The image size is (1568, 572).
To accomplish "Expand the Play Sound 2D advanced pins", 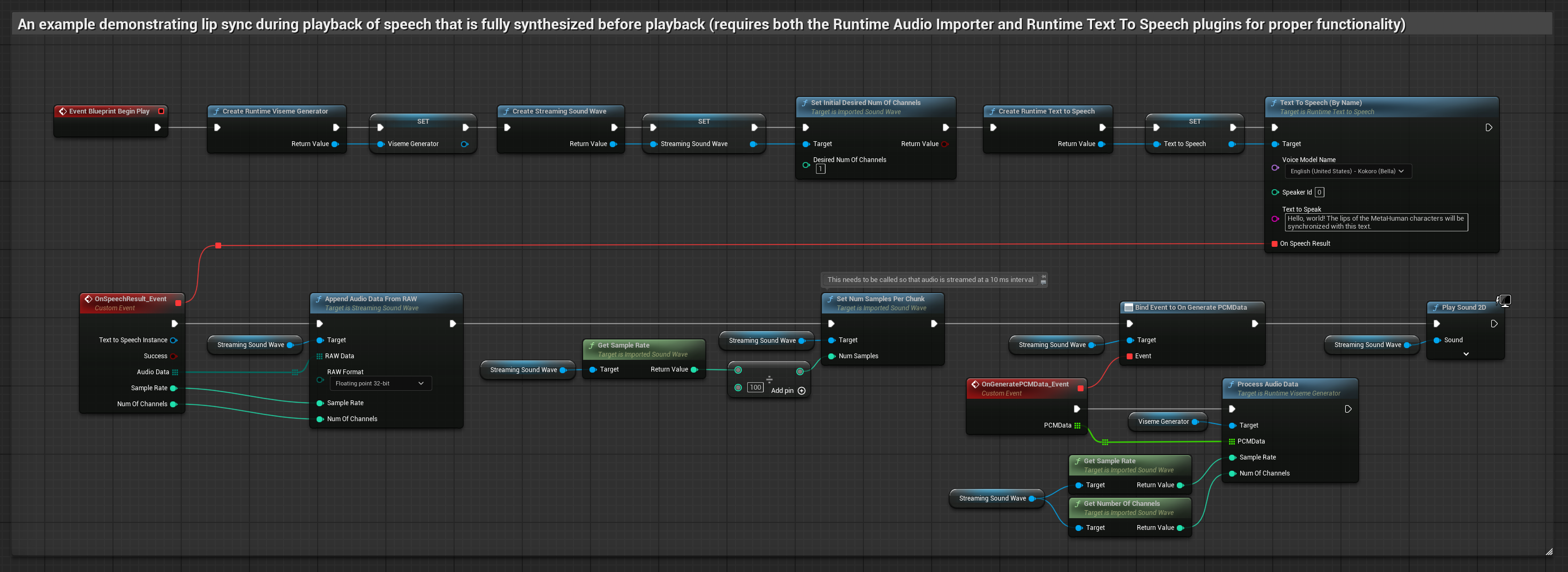I will coord(1466,354).
